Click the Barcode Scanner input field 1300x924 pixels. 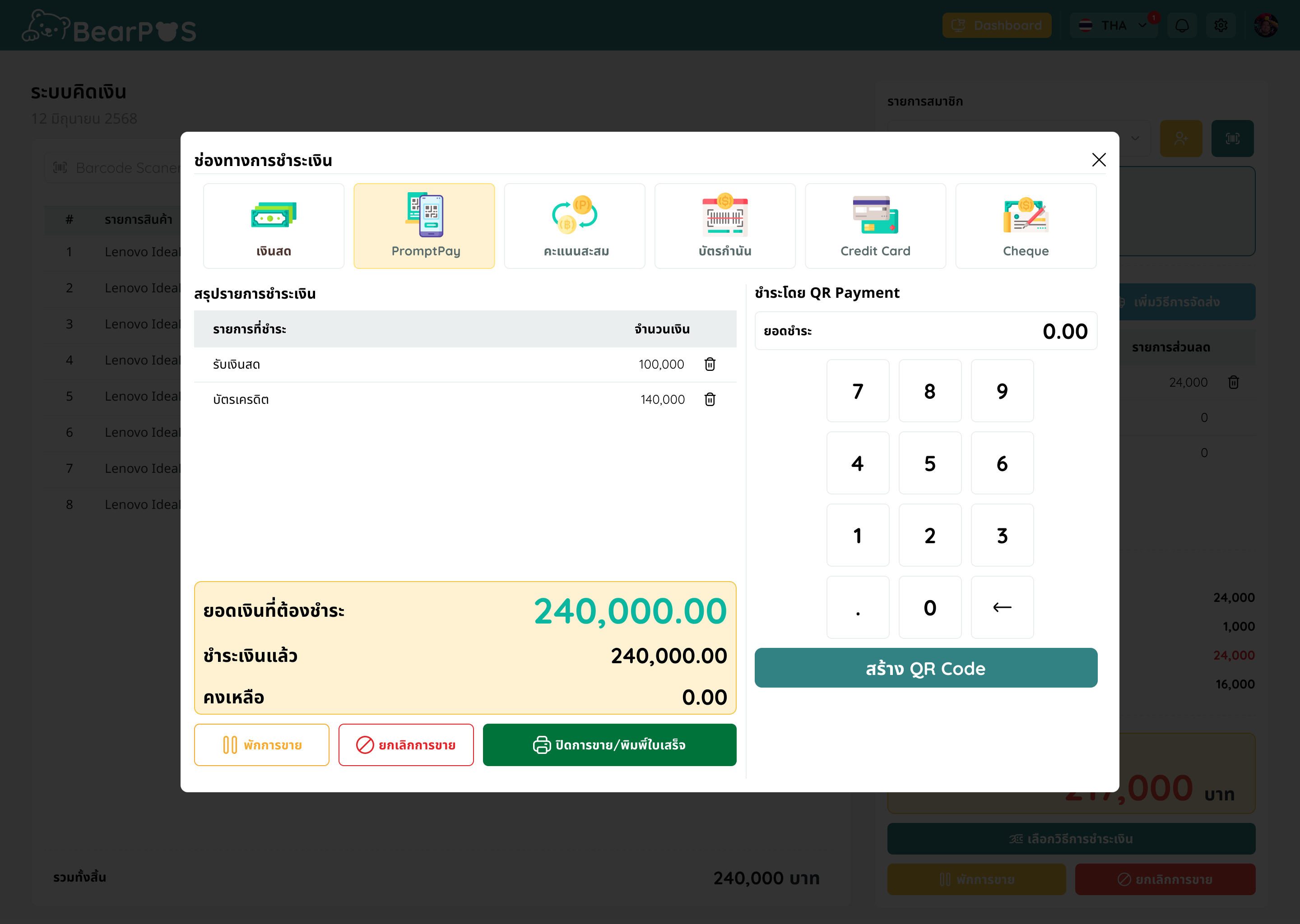[x=114, y=168]
